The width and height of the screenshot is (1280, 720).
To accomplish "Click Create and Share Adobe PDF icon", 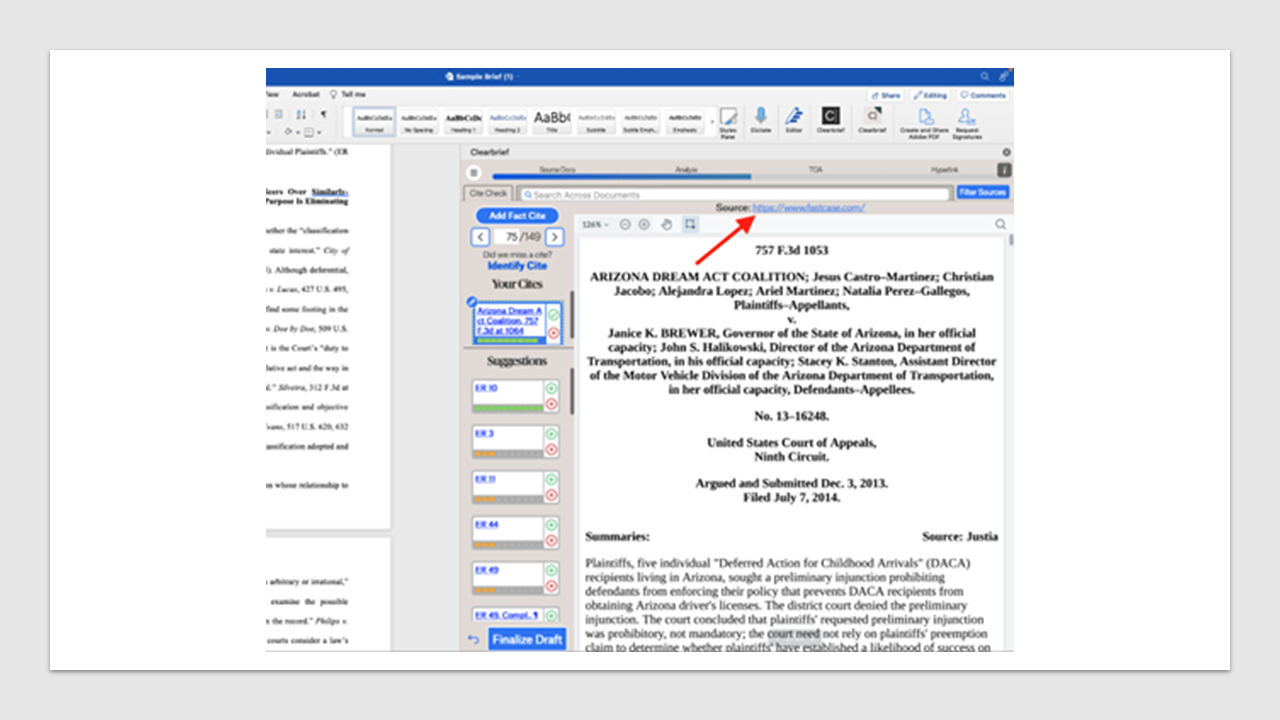I will coord(925,118).
